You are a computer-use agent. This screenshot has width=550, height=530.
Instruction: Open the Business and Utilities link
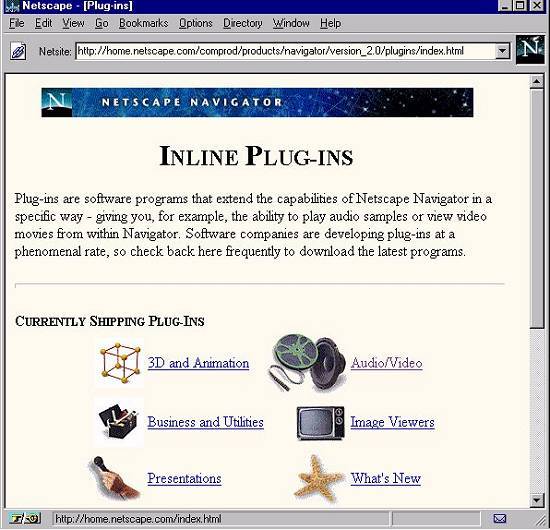tap(206, 422)
